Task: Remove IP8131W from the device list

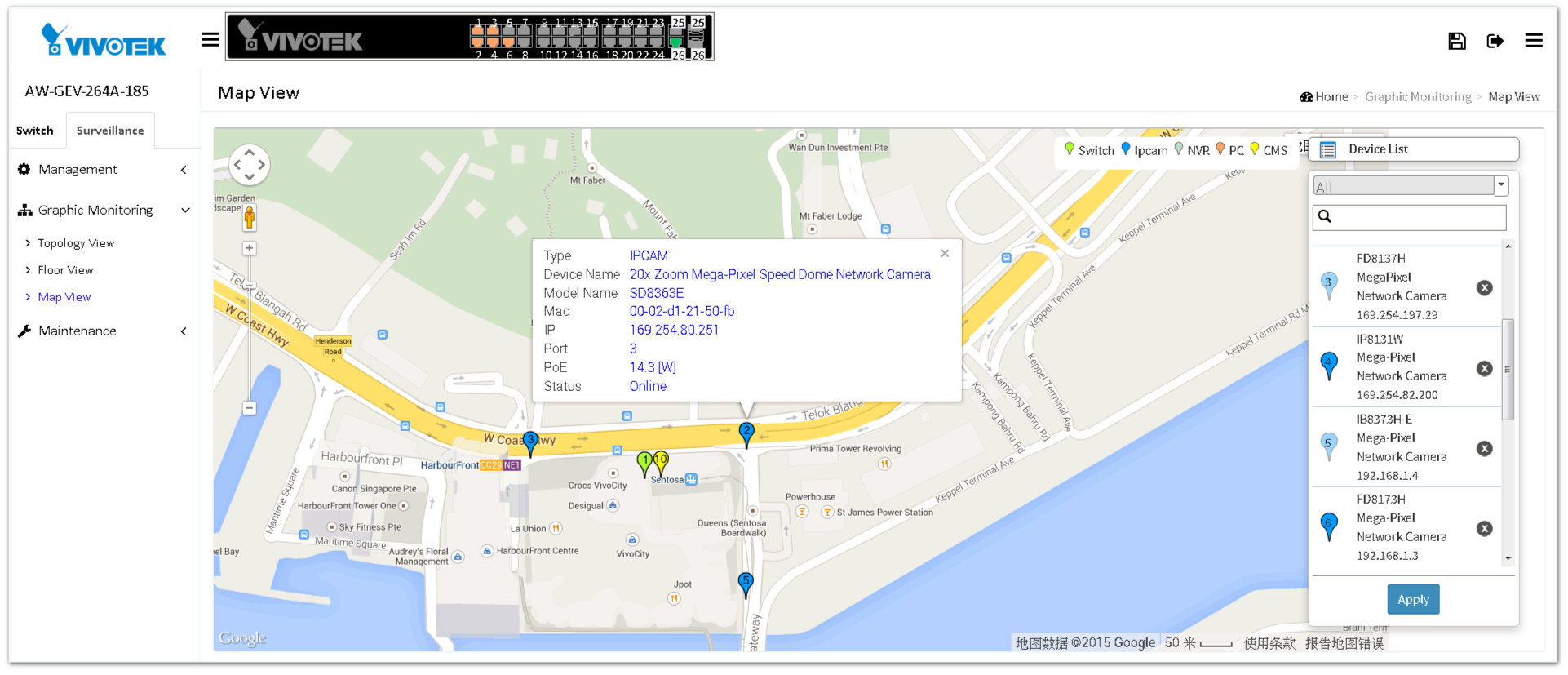Action: (x=1485, y=368)
